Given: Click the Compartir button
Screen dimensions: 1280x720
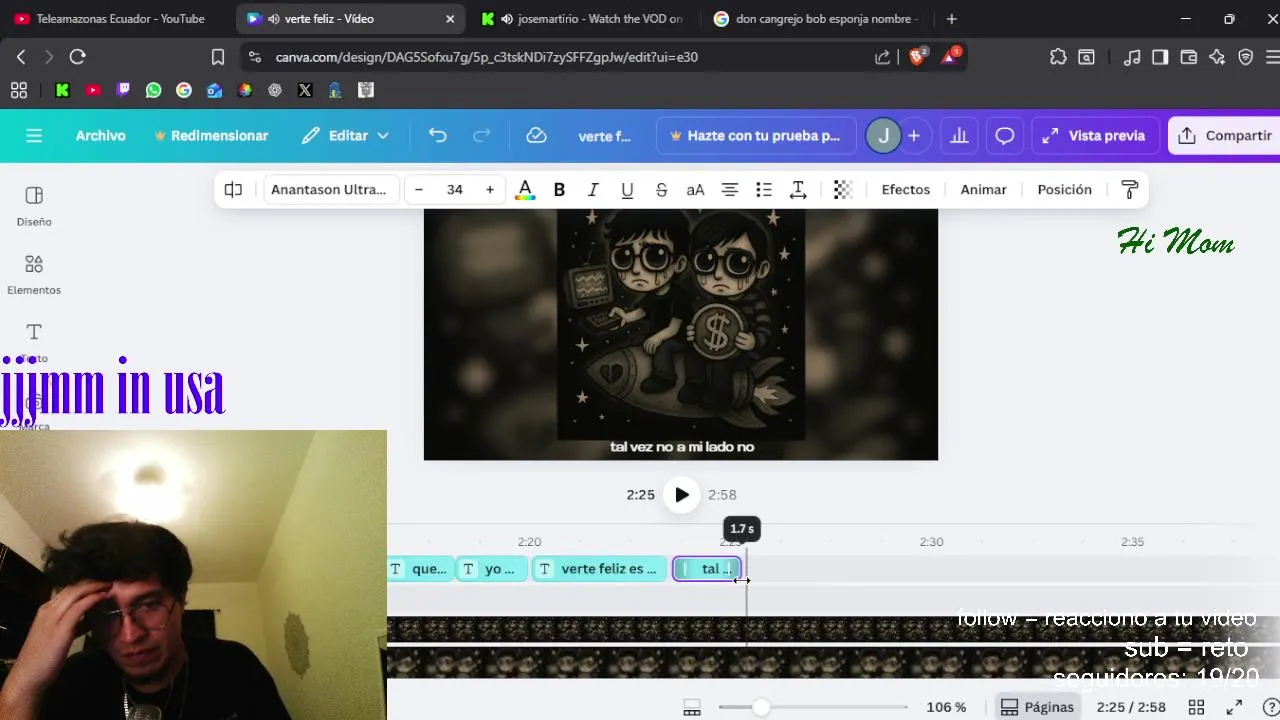Looking at the screenshot, I should click(1225, 136).
